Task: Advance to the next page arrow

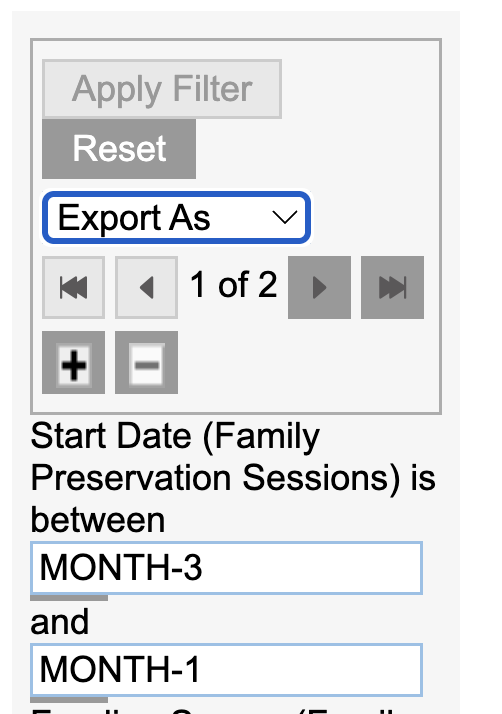Action: (319, 287)
